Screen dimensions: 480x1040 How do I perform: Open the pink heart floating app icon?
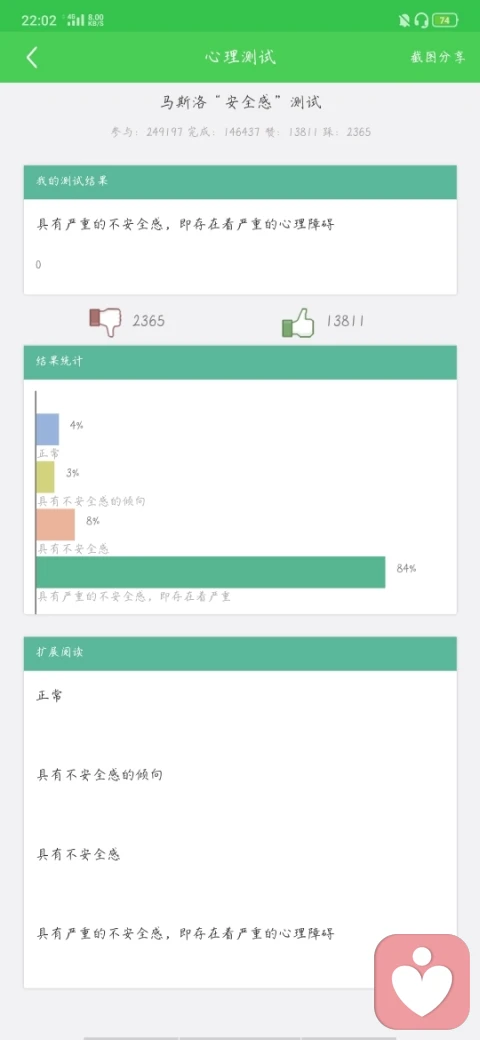click(422, 980)
